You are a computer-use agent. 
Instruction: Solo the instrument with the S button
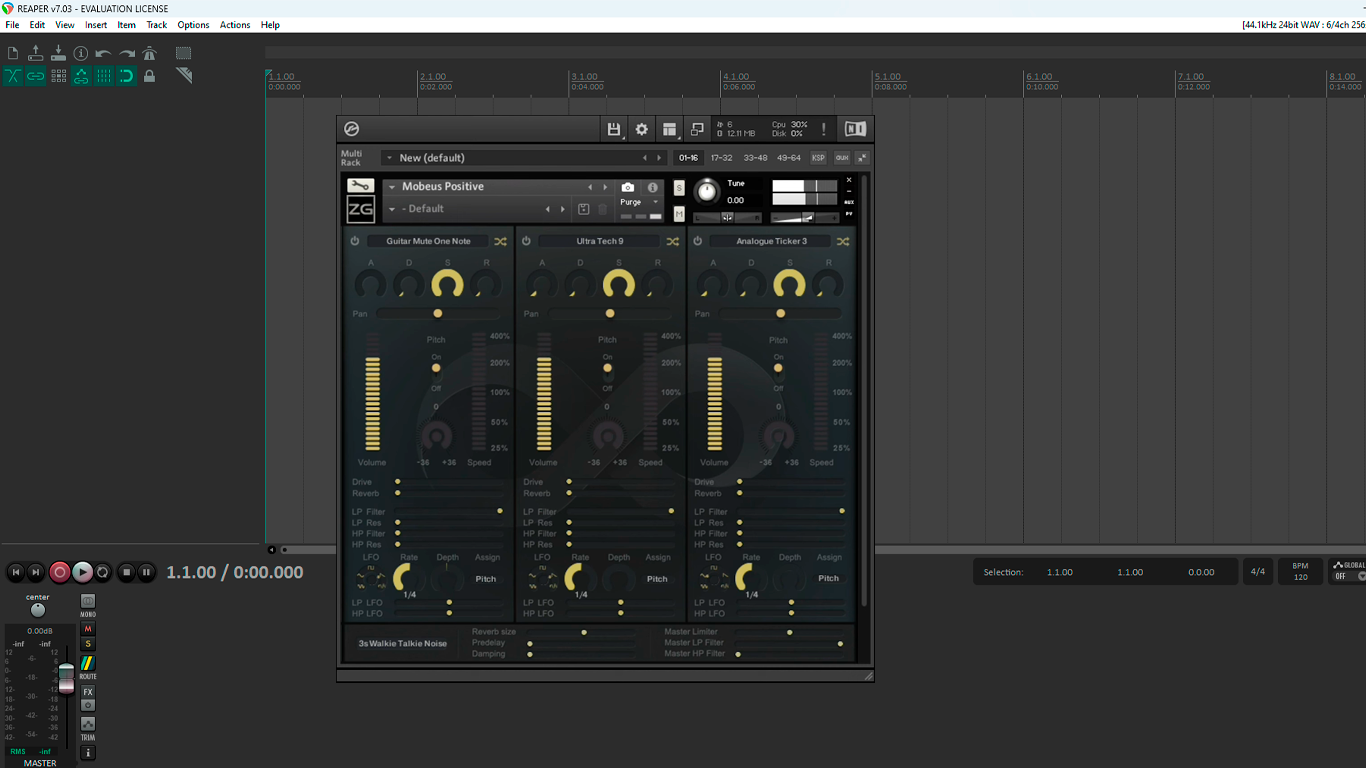tap(679, 188)
